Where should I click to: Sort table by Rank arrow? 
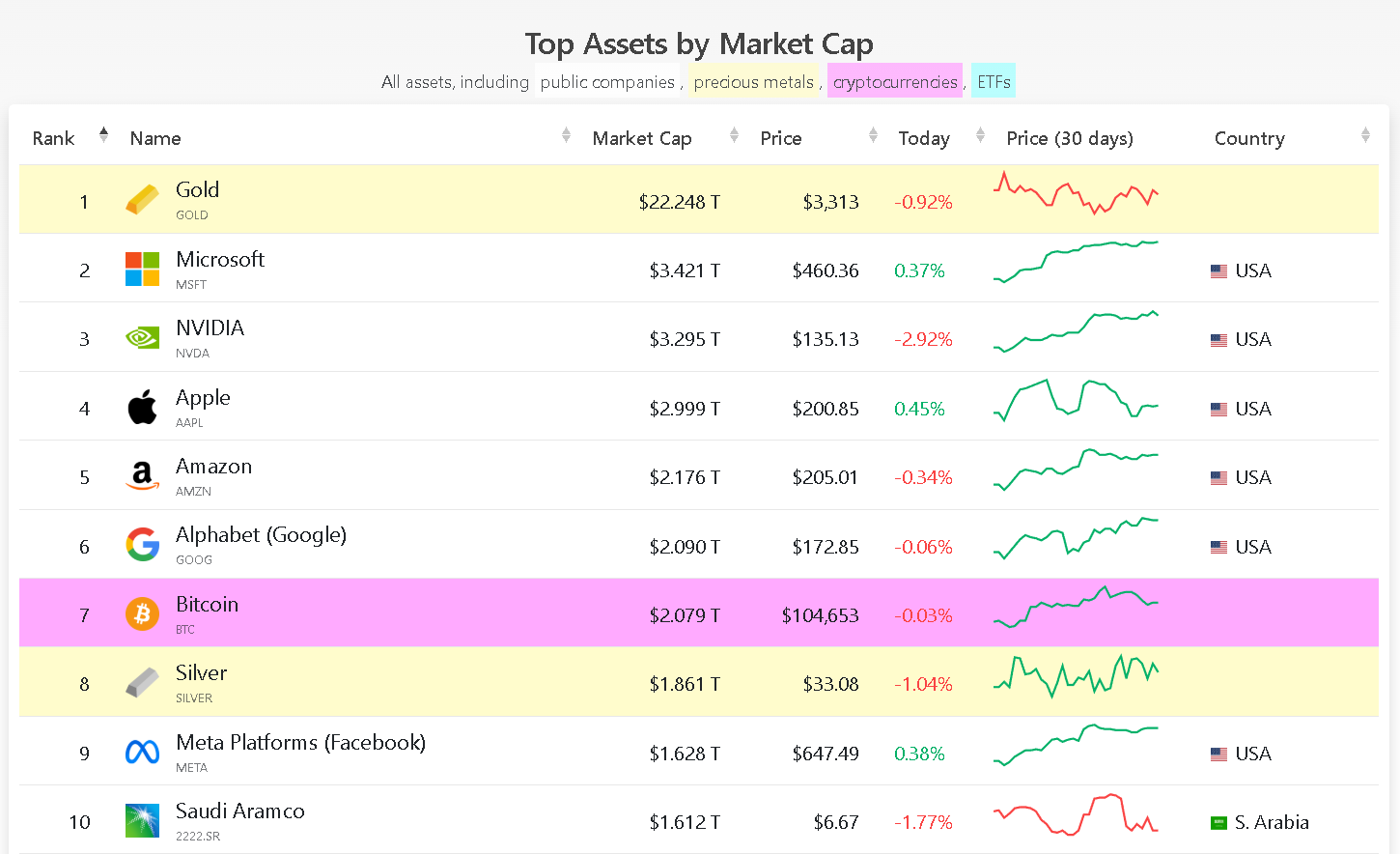click(x=103, y=135)
